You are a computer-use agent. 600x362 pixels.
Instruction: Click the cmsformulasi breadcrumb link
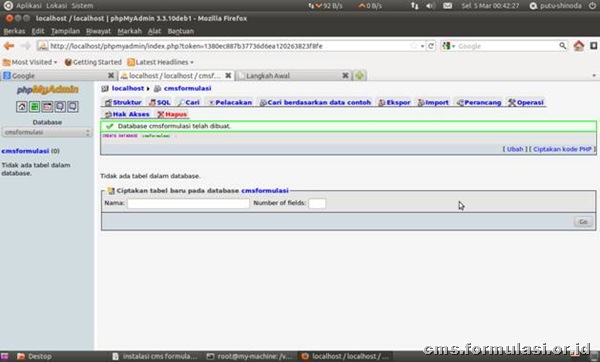188,88
